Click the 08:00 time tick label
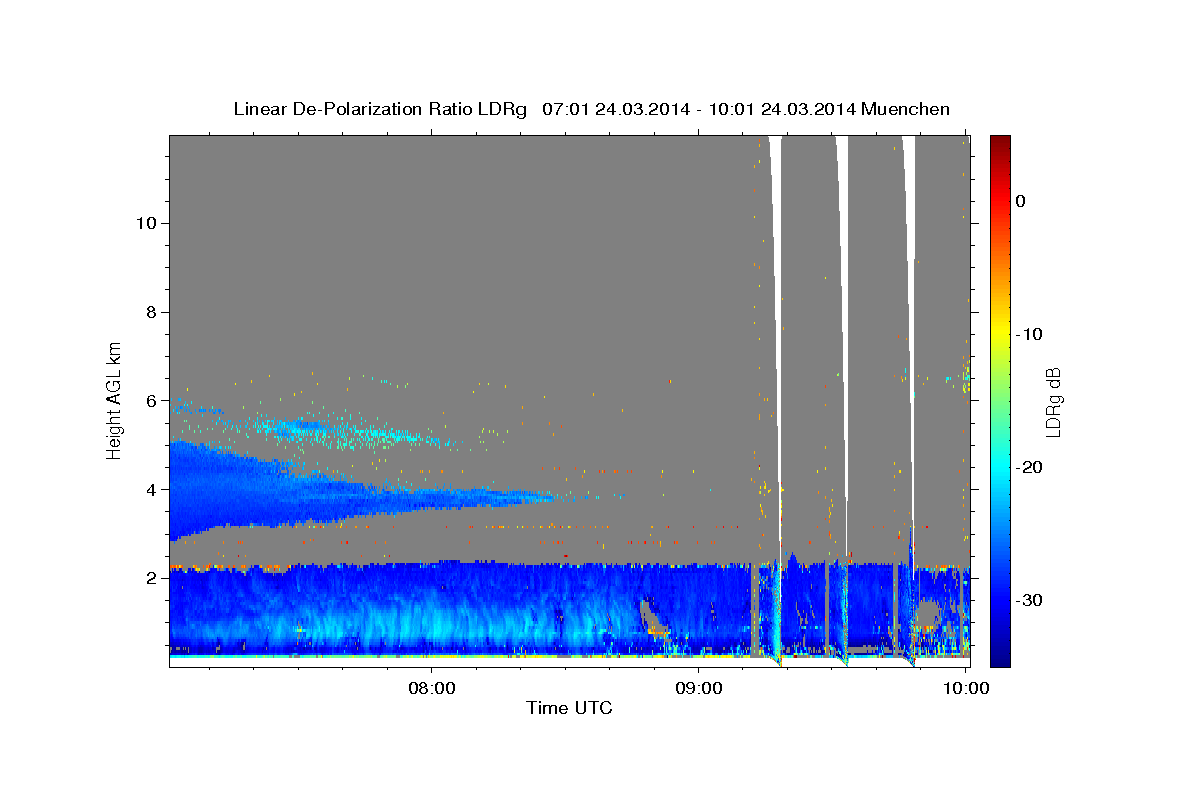The height and width of the screenshot is (800, 1200). (x=432, y=688)
